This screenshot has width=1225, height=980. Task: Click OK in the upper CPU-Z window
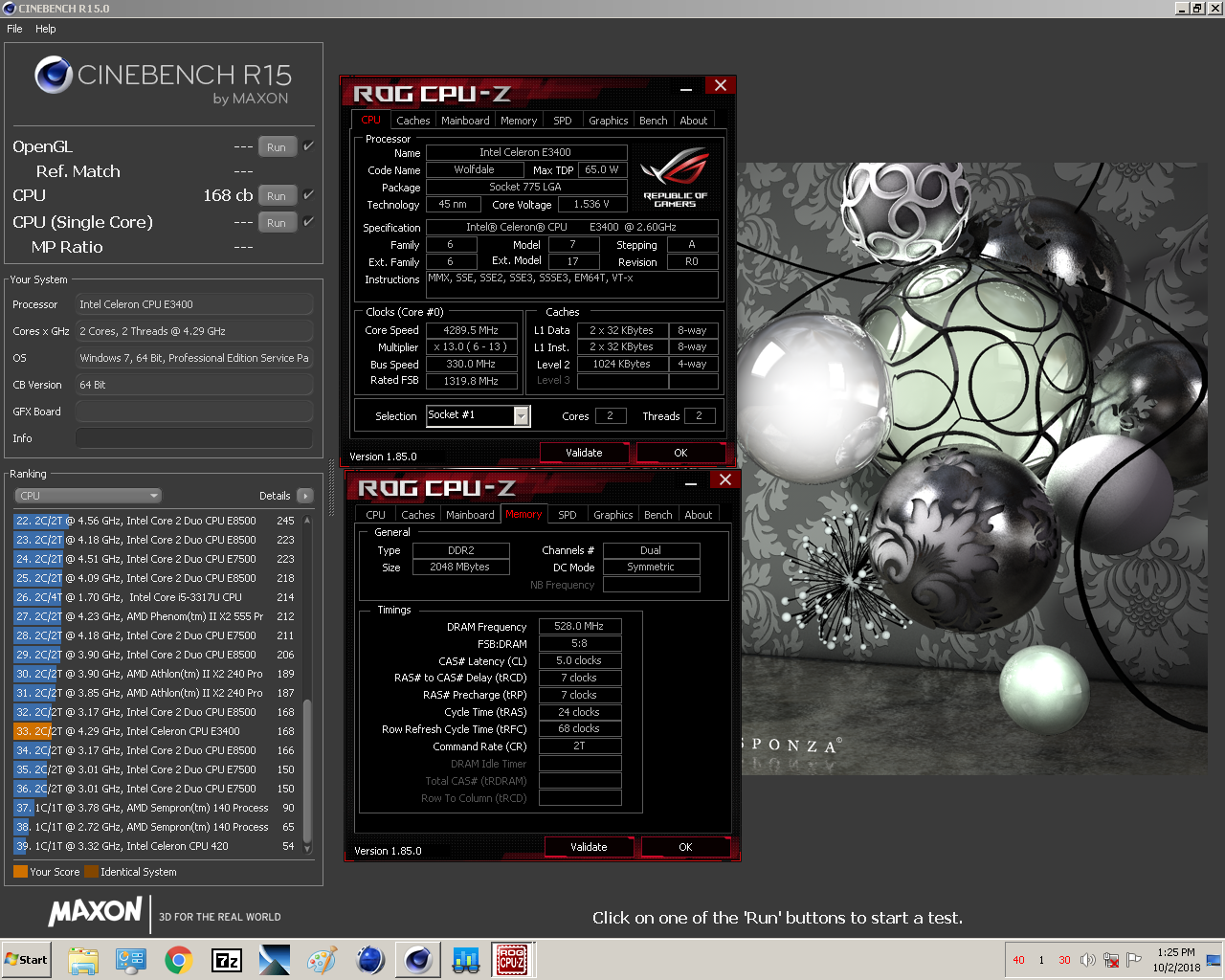pyautogui.click(x=680, y=453)
